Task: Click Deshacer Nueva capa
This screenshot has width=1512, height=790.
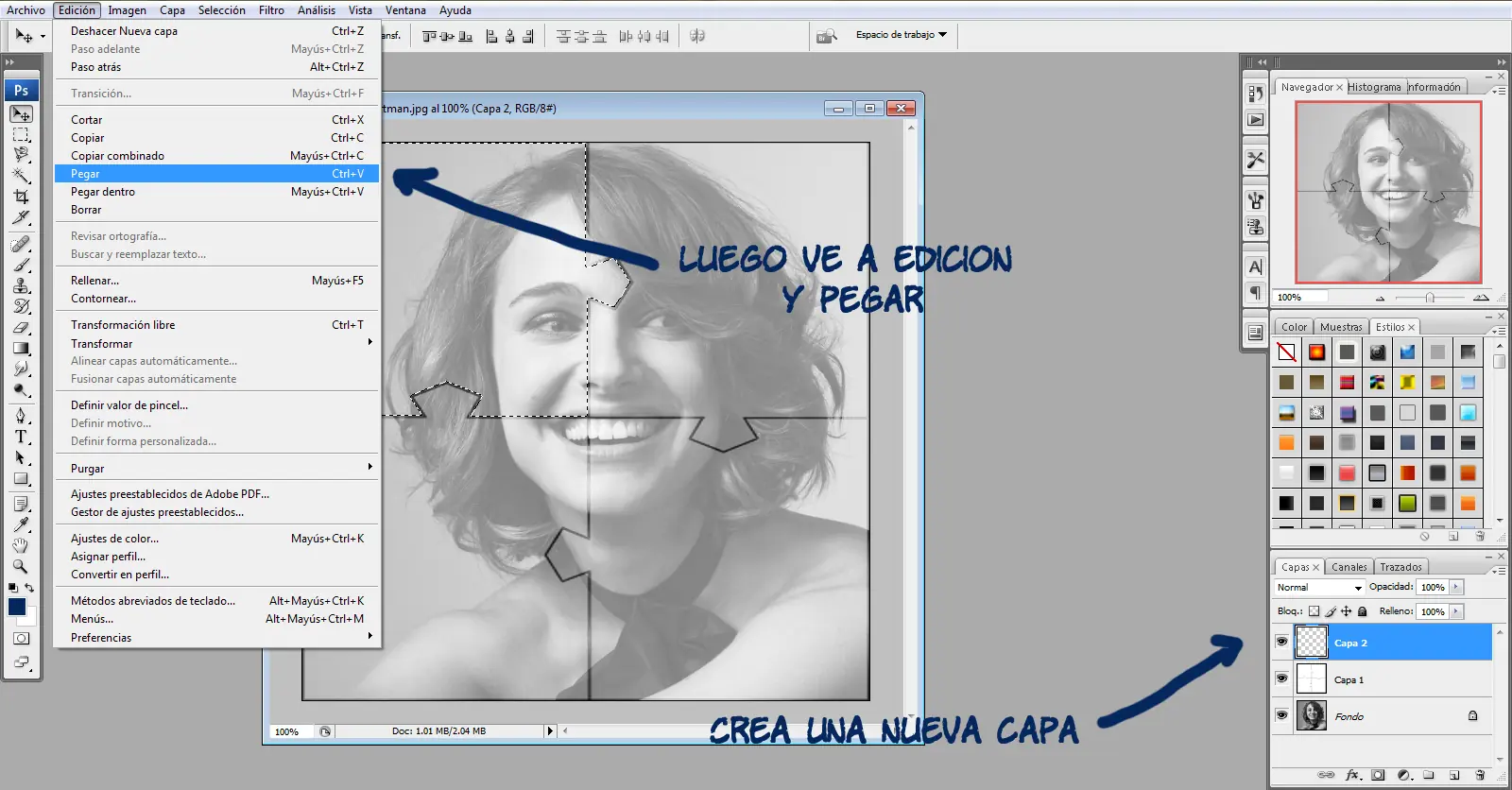Action: click(216, 30)
